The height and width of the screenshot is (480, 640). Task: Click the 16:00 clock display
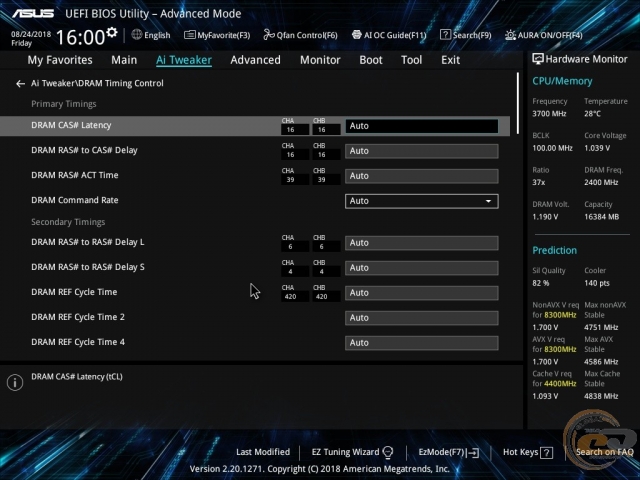click(81, 38)
